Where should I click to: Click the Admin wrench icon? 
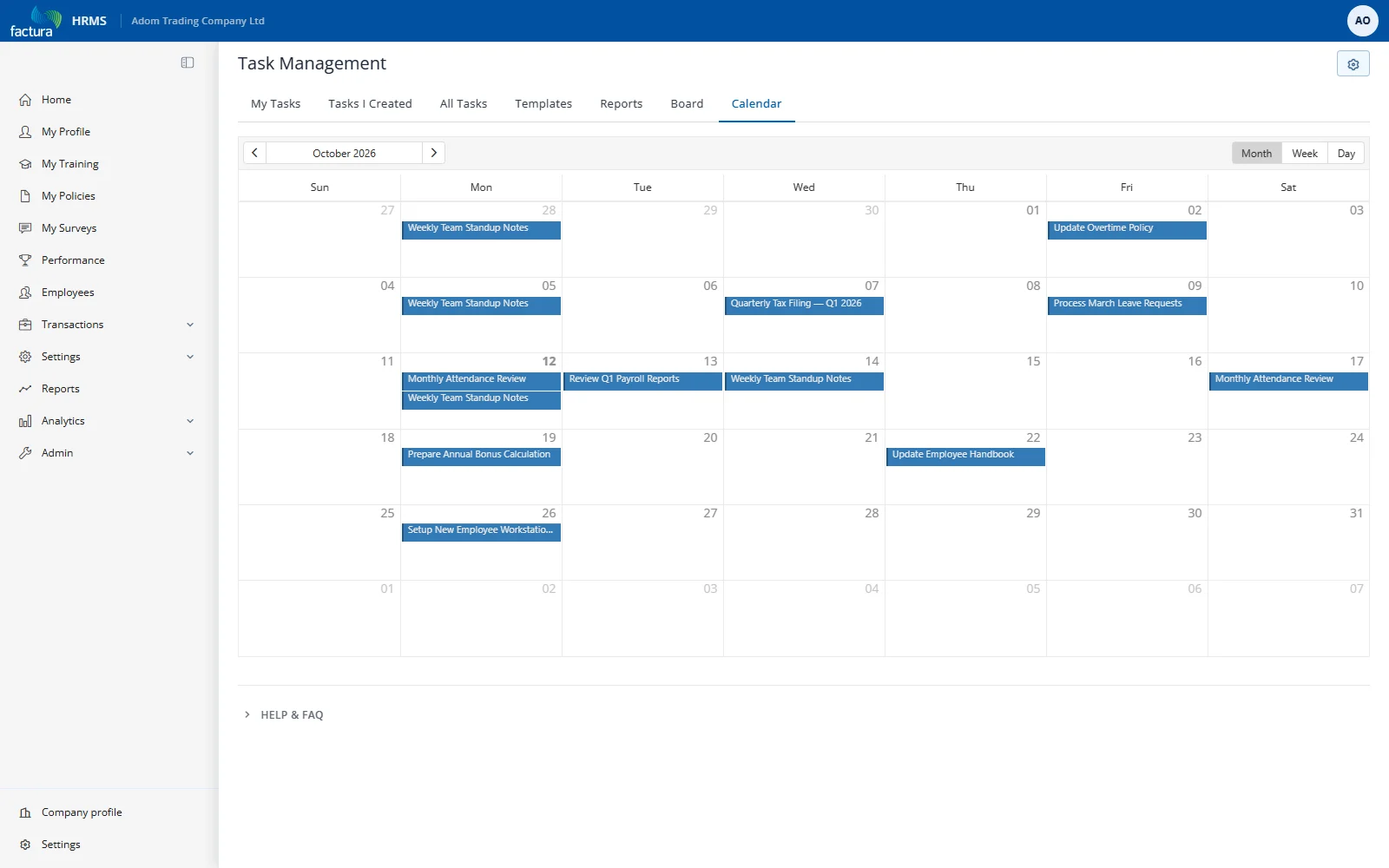pyautogui.click(x=25, y=453)
